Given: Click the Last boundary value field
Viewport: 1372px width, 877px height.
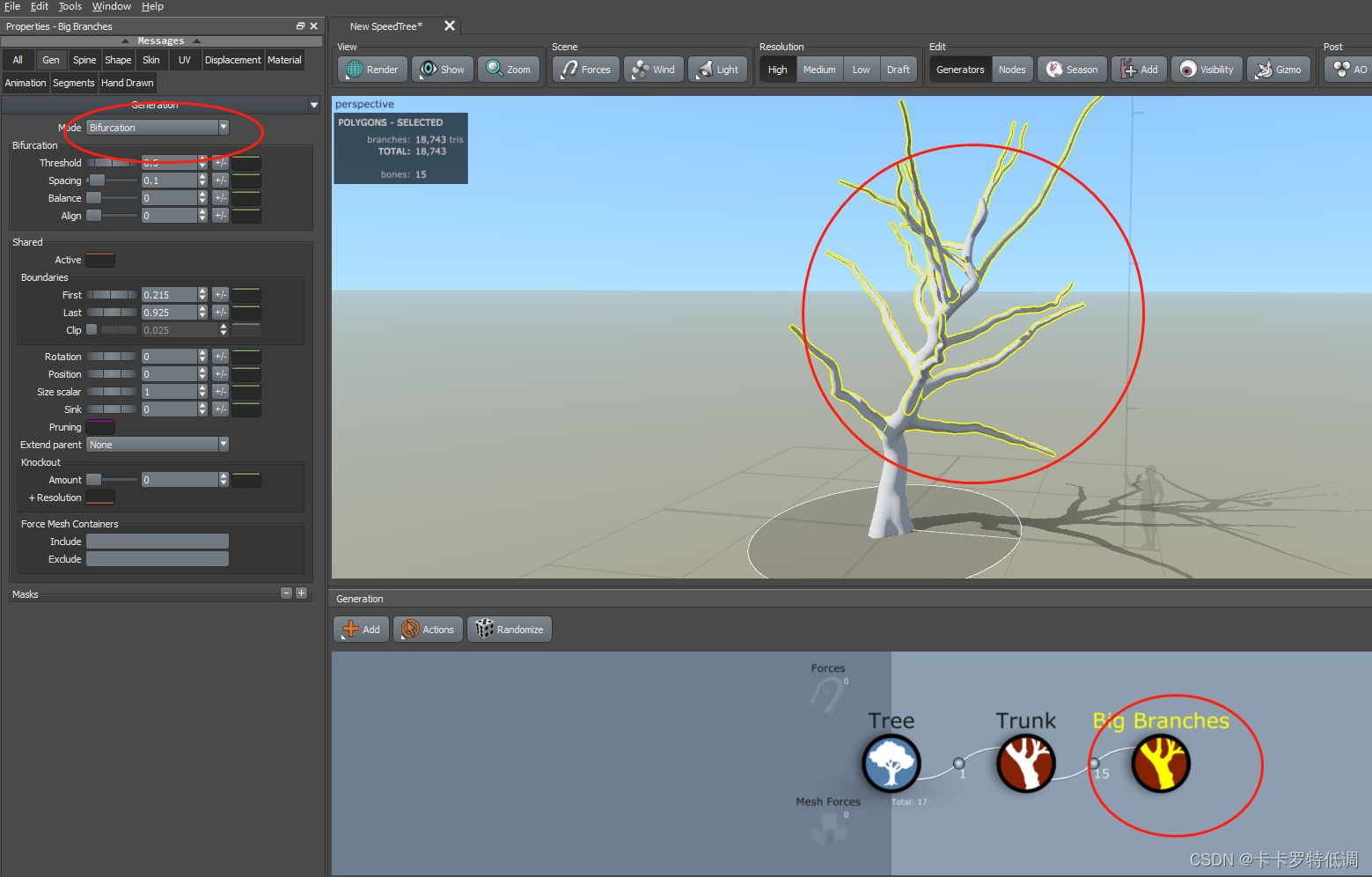Looking at the screenshot, I should (170, 313).
